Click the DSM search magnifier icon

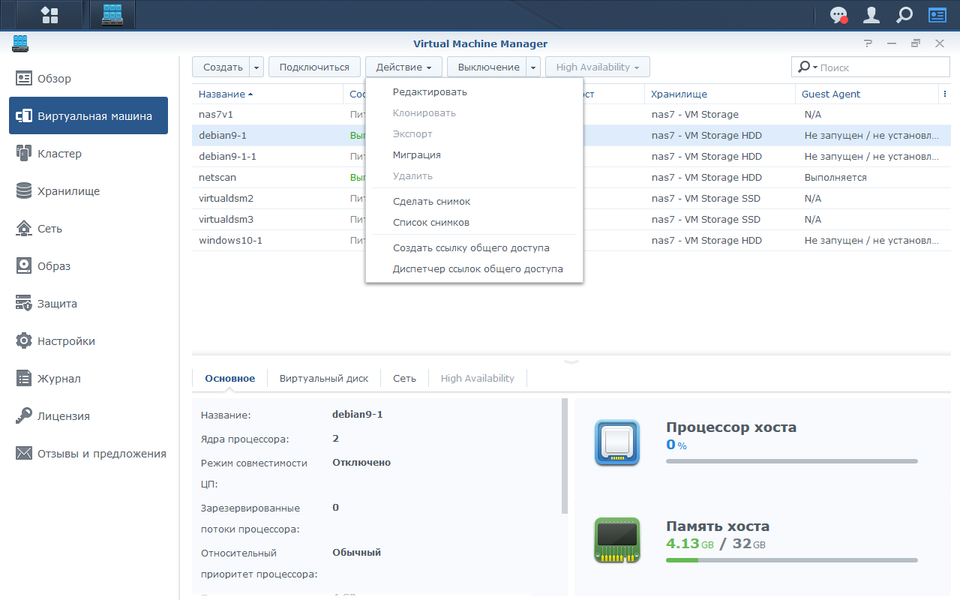point(904,15)
